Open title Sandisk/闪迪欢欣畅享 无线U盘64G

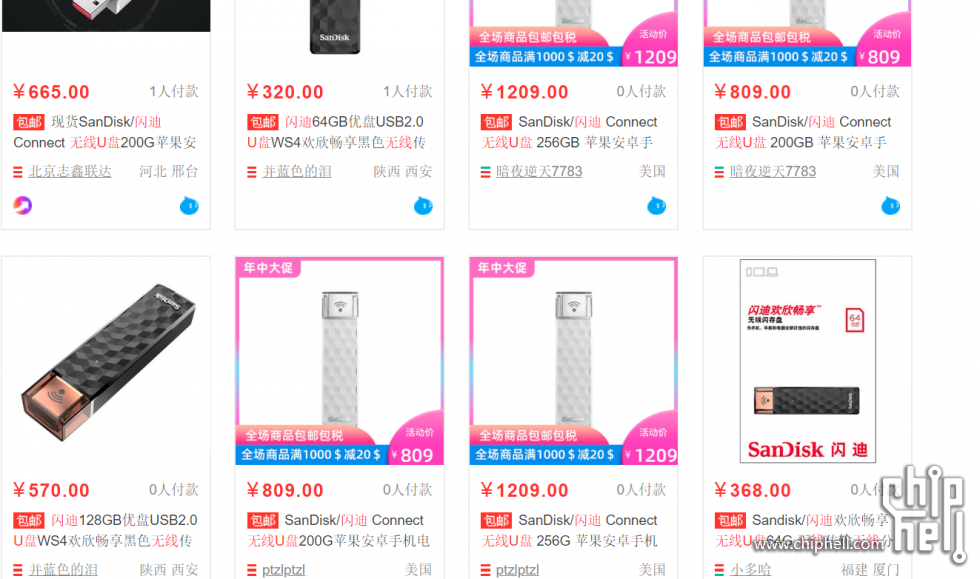[804, 530]
